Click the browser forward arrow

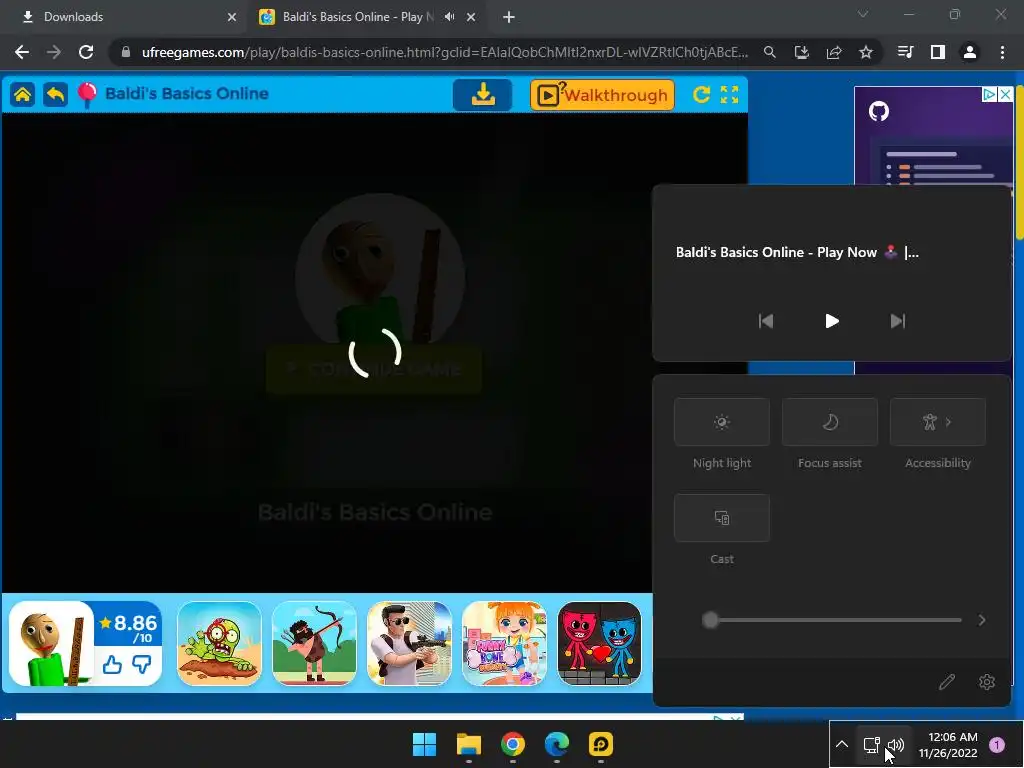[x=54, y=52]
